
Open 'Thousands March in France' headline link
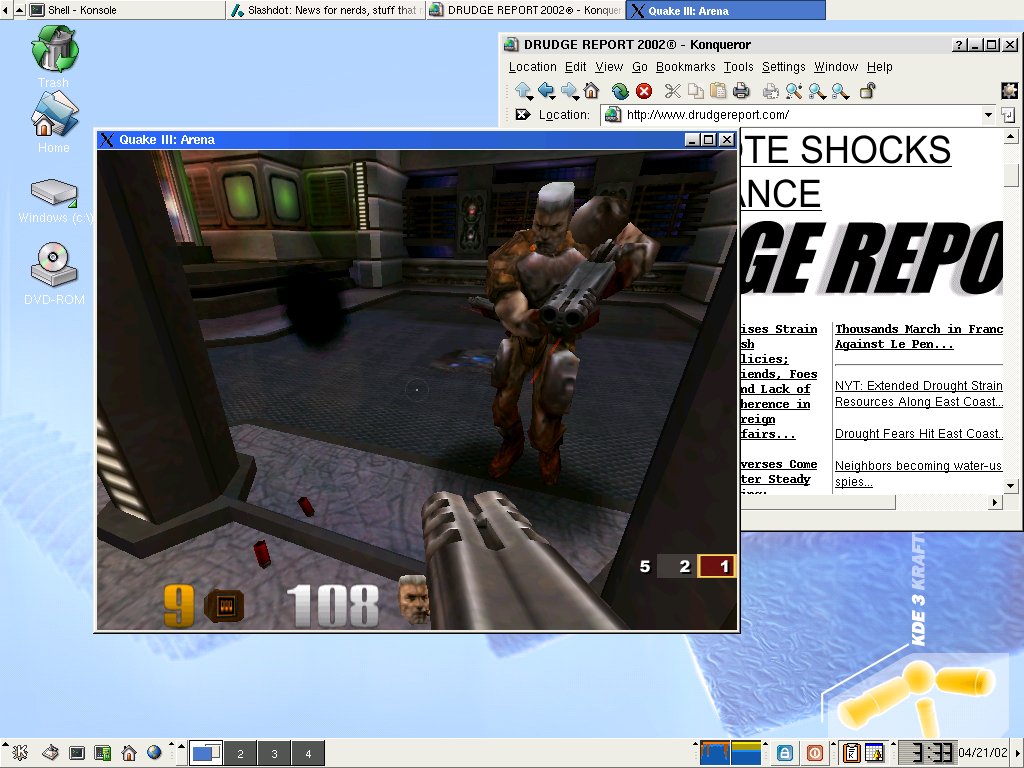pos(919,336)
